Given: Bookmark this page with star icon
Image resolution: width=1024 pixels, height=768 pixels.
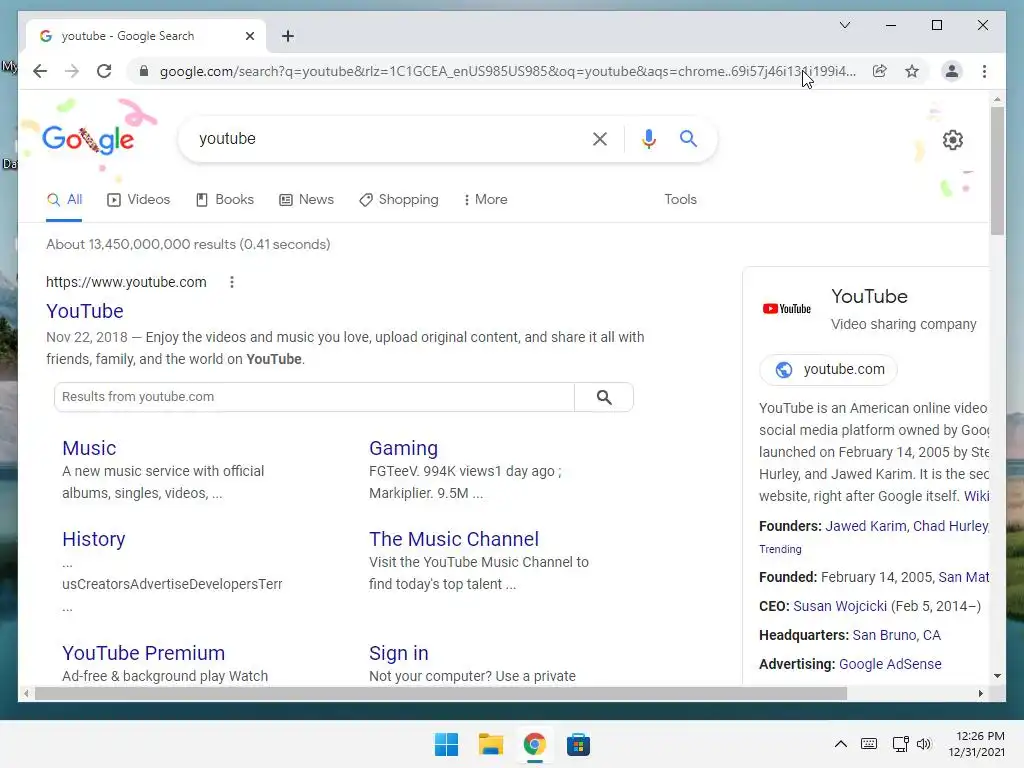Looking at the screenshot, I should (912, 71).
